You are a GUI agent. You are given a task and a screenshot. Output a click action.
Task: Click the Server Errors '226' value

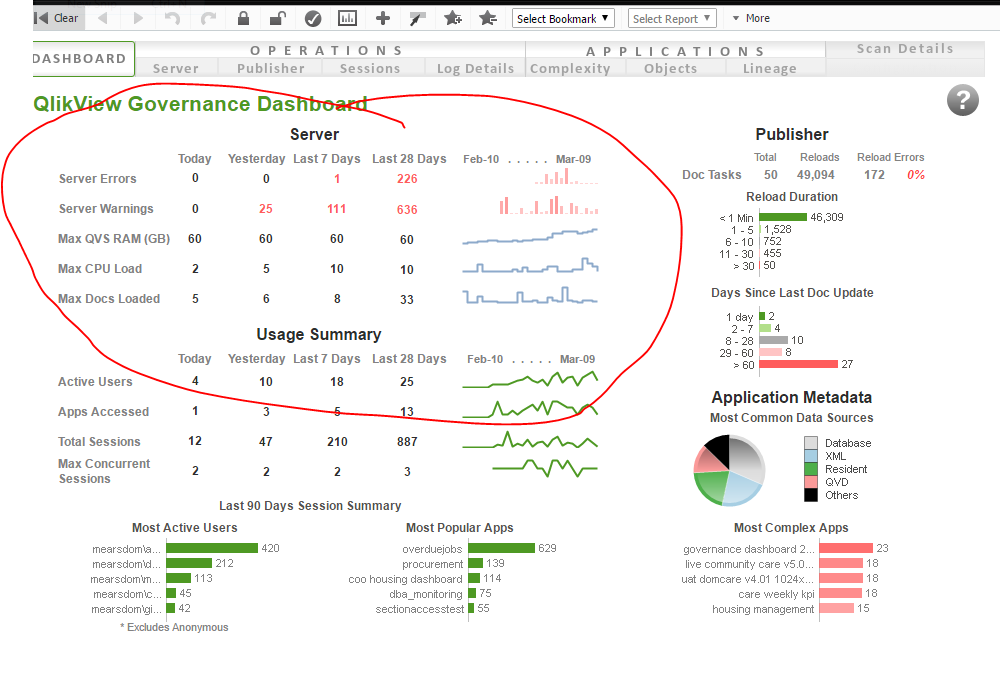click(x=407, y=179)
